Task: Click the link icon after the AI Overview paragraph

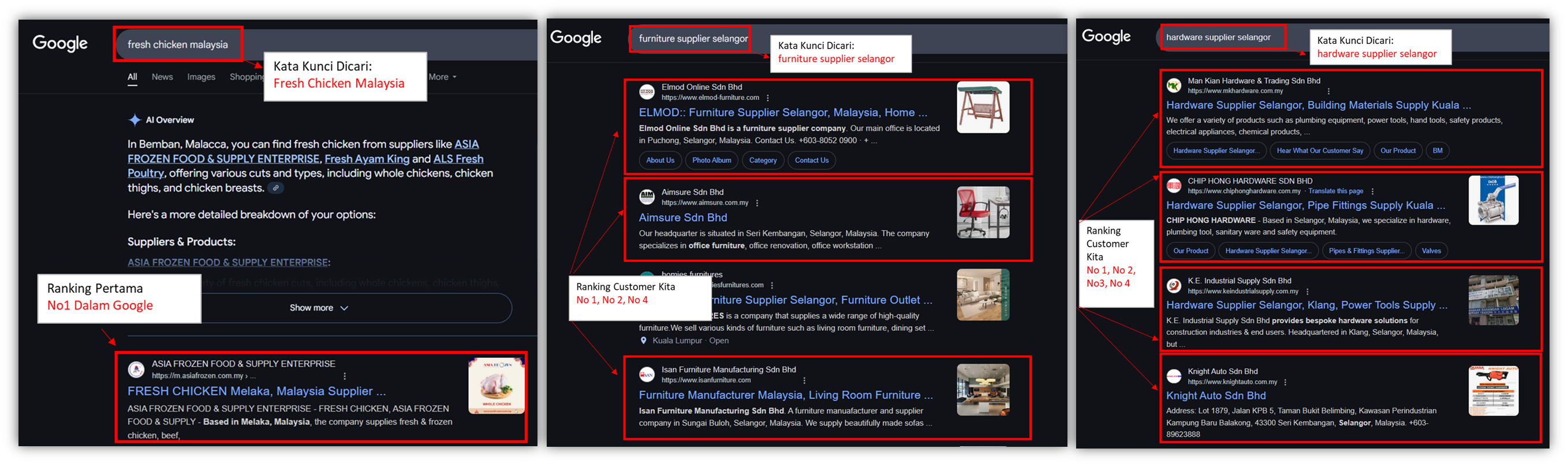Action: (x=276, y=188)
